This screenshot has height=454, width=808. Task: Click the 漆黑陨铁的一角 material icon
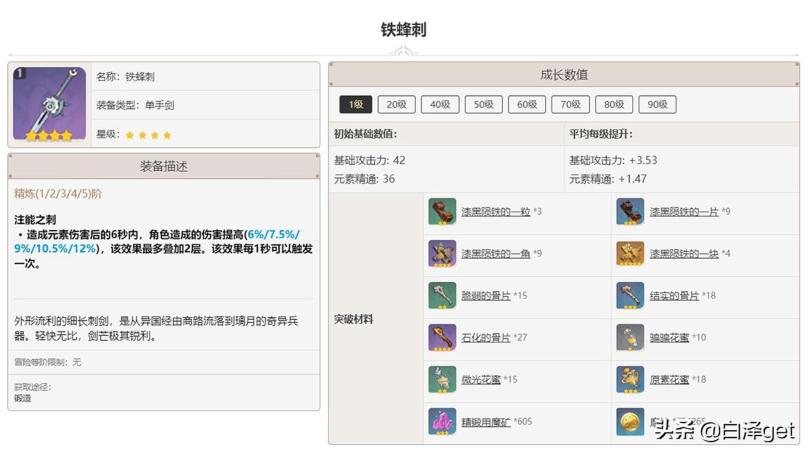442,254
